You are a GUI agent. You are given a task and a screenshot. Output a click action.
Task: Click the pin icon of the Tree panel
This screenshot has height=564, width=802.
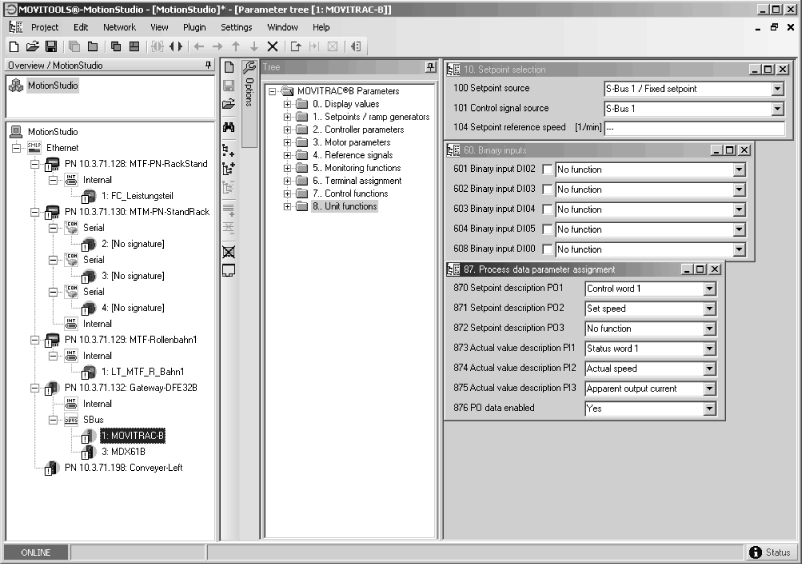(431, 67)
